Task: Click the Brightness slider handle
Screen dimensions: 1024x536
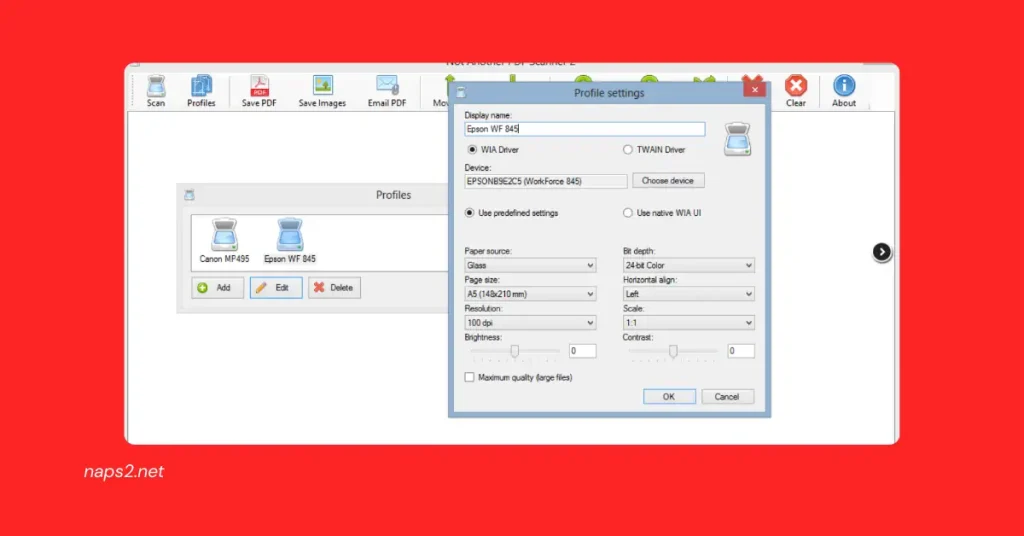Action: [515, 351]
